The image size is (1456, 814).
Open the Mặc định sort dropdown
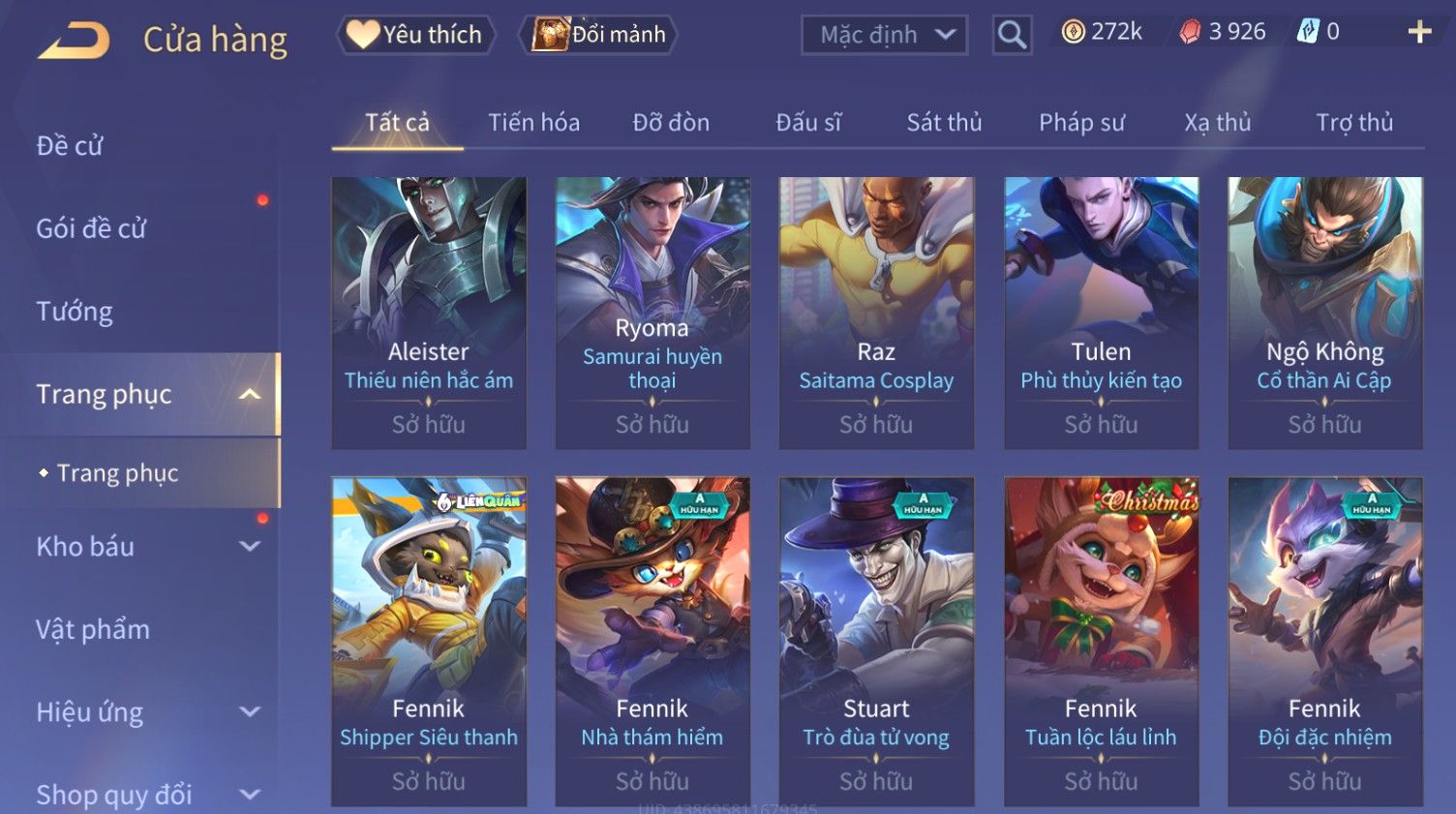point(884,35)
